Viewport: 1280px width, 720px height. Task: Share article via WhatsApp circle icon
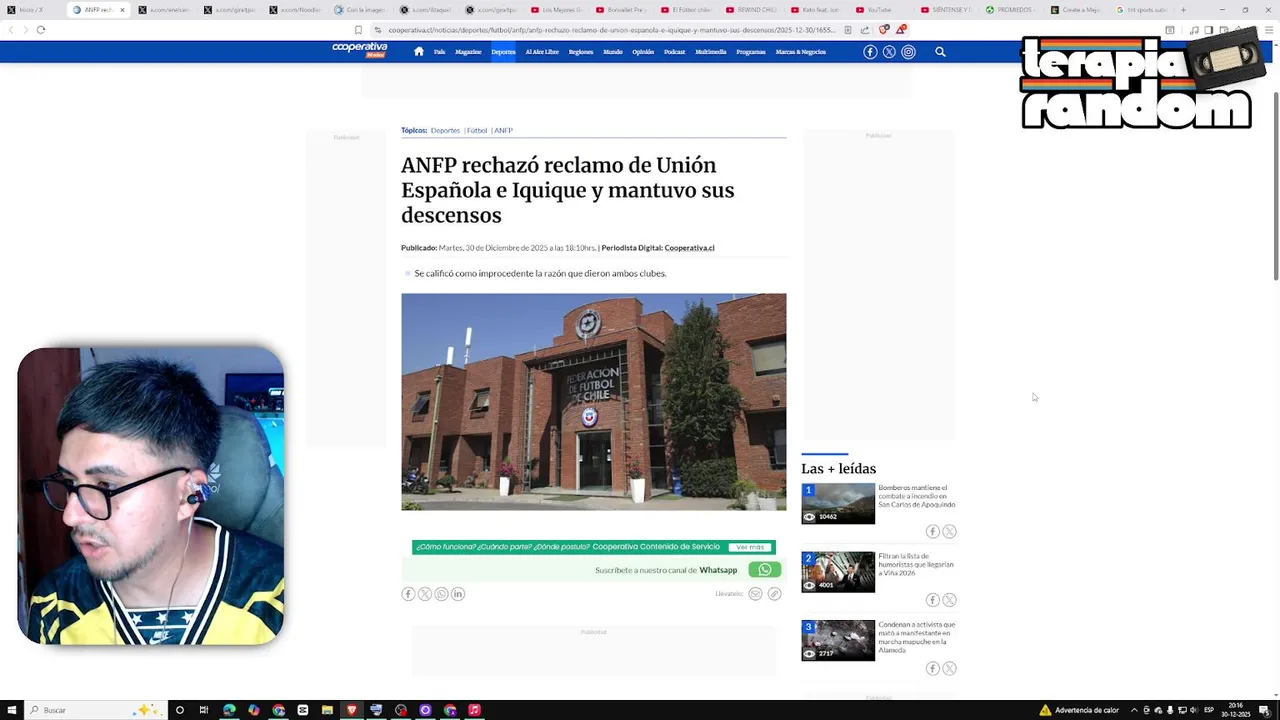(441, 594)
